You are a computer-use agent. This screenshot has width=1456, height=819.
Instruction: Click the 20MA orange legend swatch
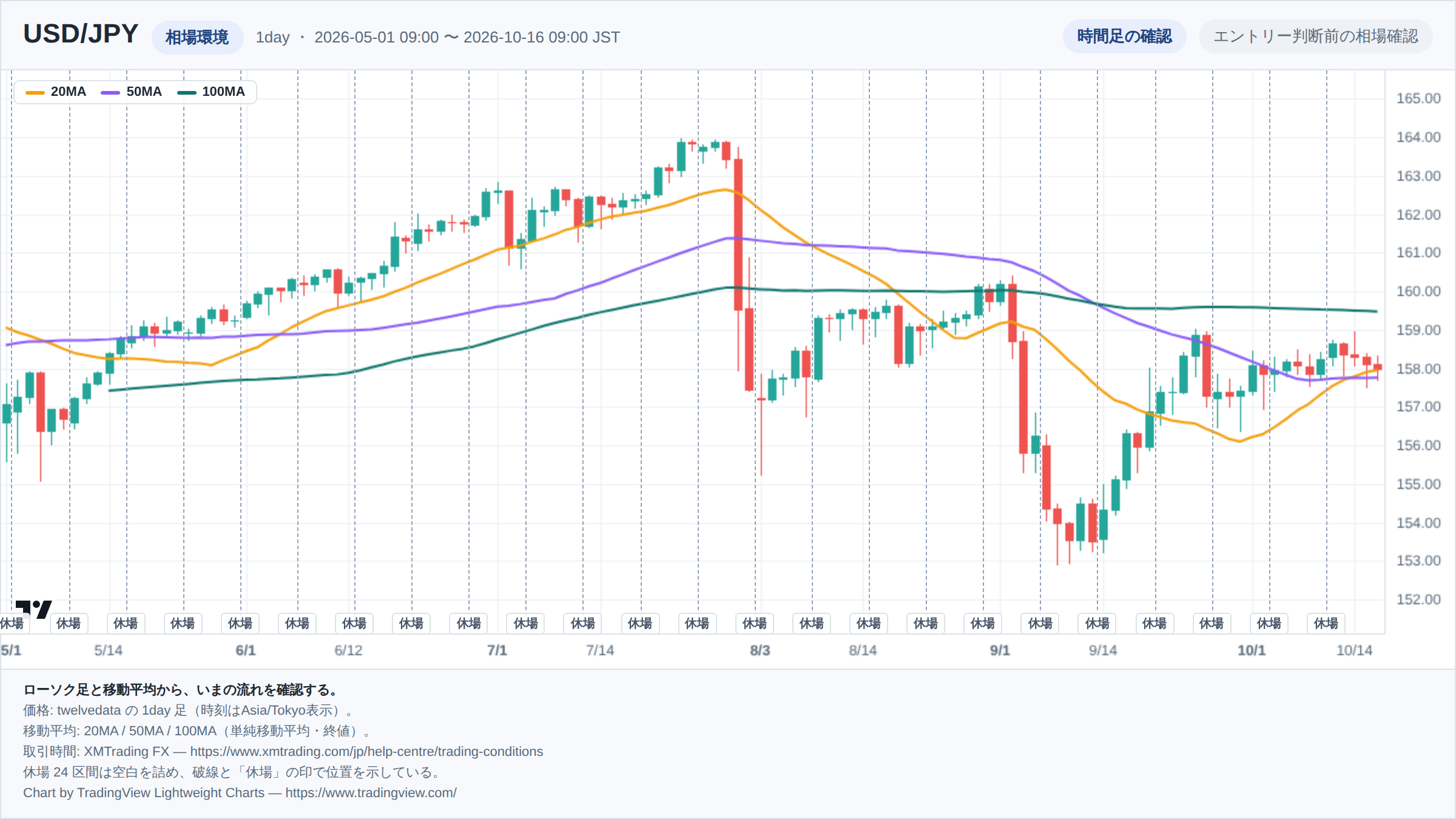pos(35,92)
